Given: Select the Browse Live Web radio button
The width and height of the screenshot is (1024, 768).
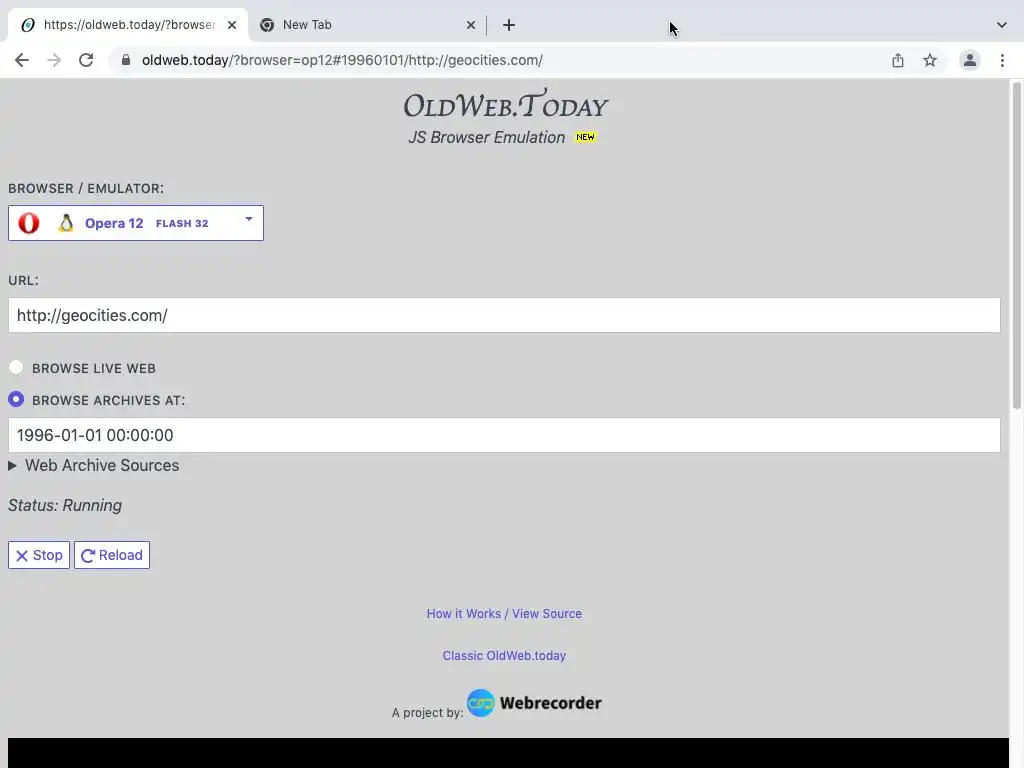Looking at the screenshot, I should pos(16,368).
